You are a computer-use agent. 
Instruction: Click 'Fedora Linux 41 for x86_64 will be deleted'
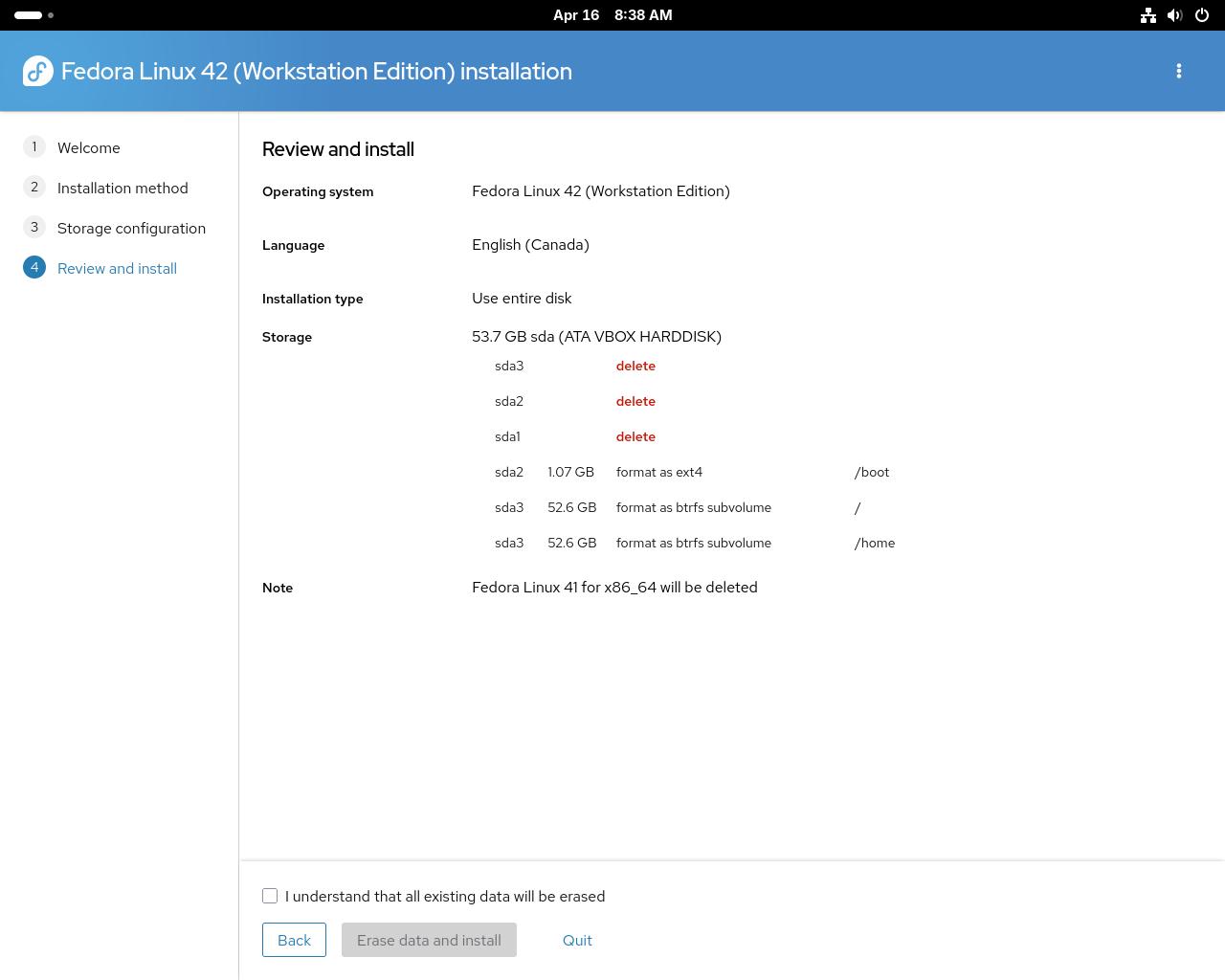point(614,588)
